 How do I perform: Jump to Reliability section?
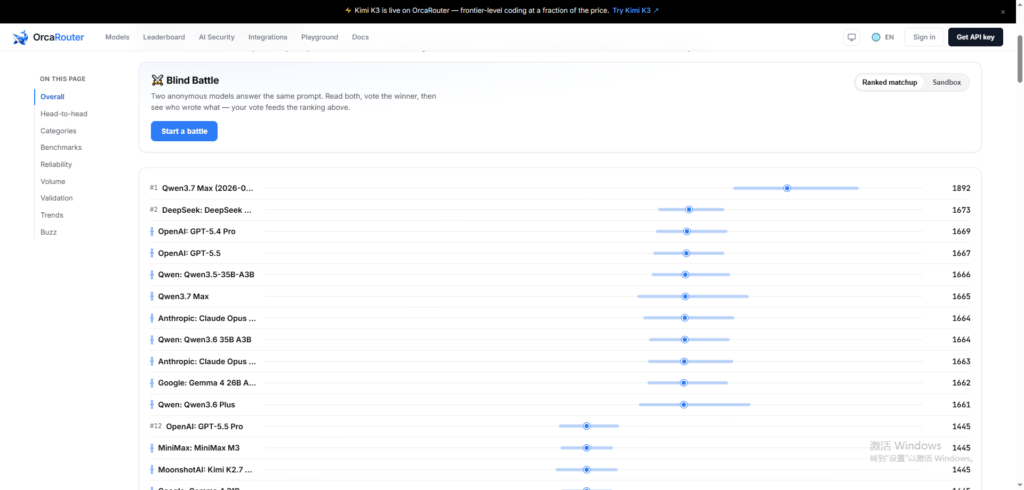tap(56, 165)
